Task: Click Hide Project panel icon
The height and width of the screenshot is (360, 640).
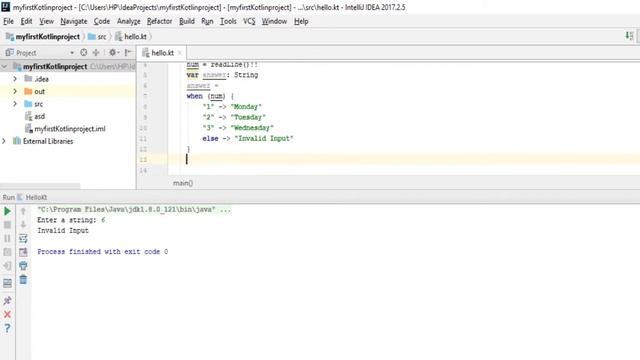Action: (128, 52)
